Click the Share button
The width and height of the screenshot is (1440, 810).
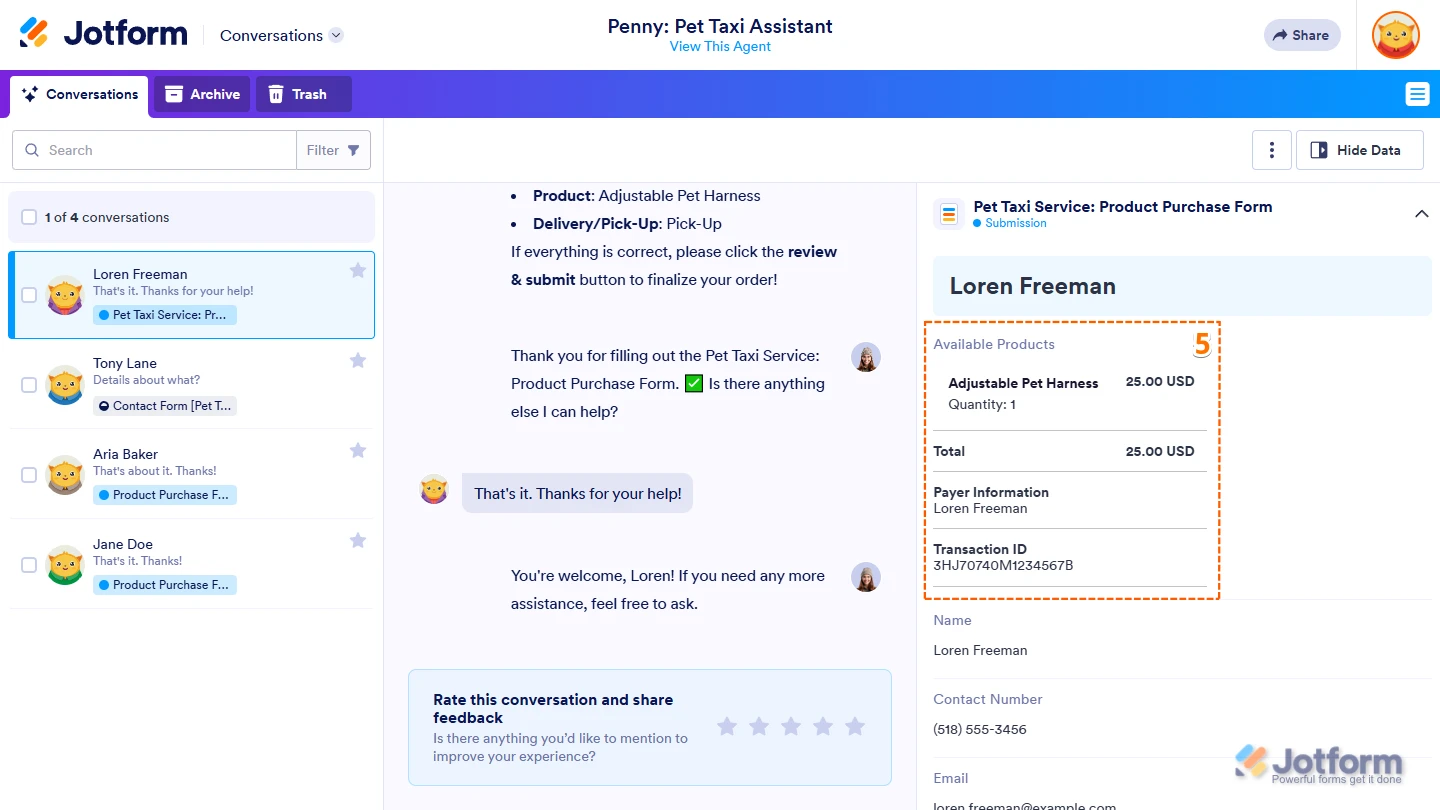coord(1301,35)
